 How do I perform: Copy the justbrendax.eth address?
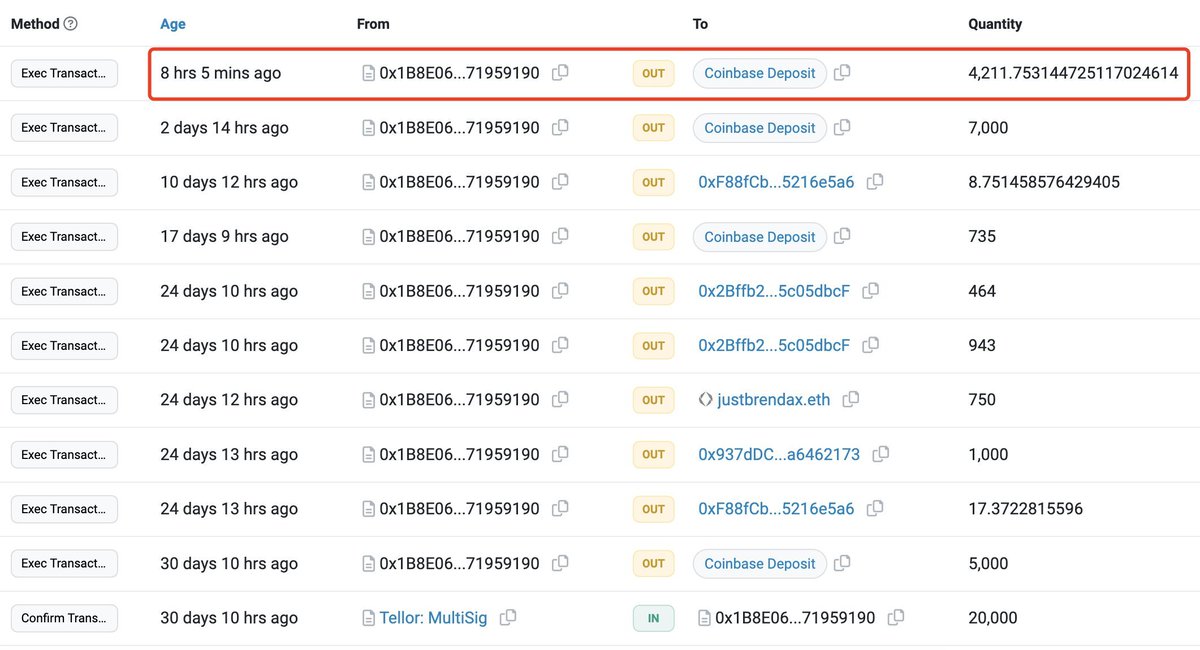851,400
